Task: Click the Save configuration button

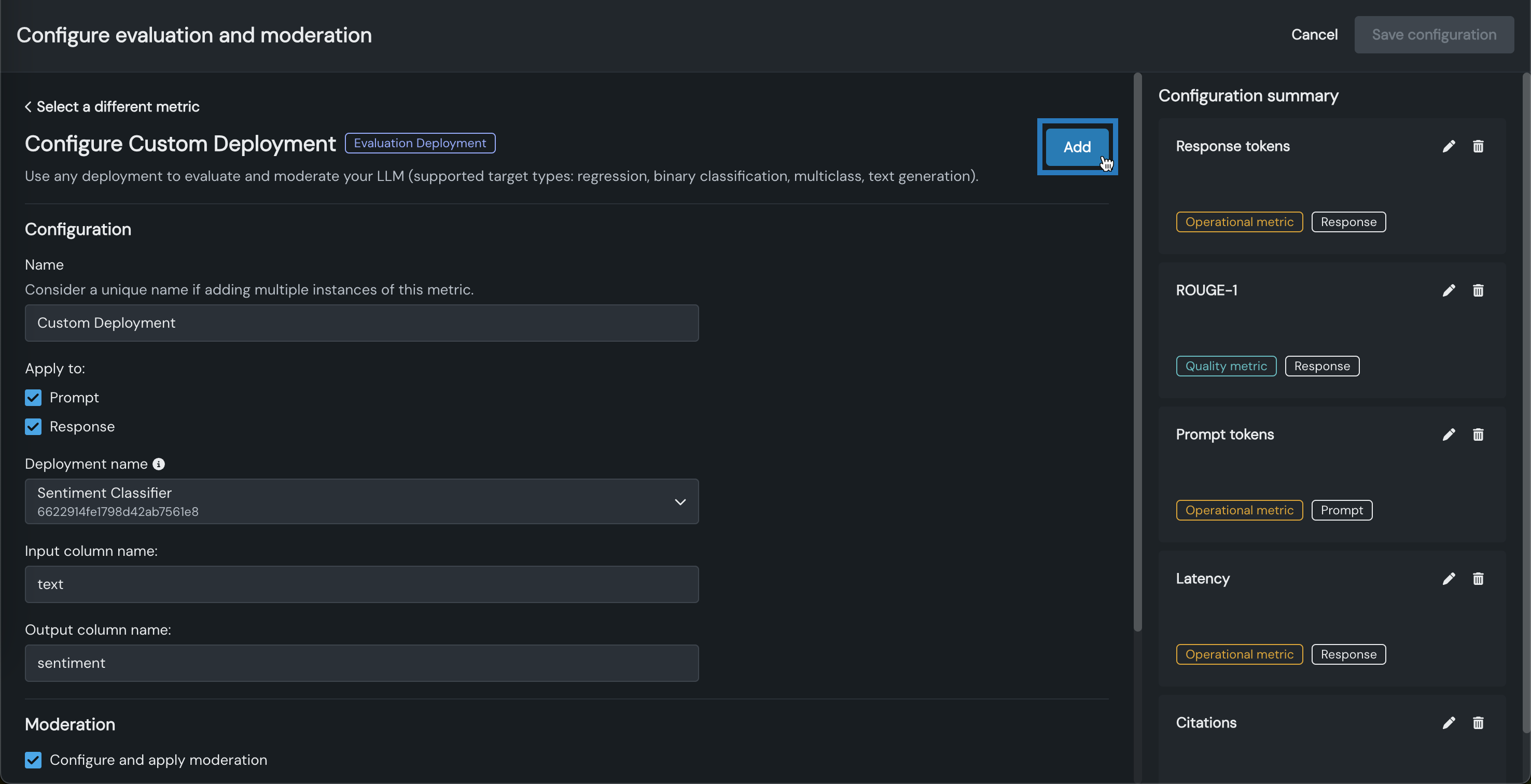Action: (1433, 34)
